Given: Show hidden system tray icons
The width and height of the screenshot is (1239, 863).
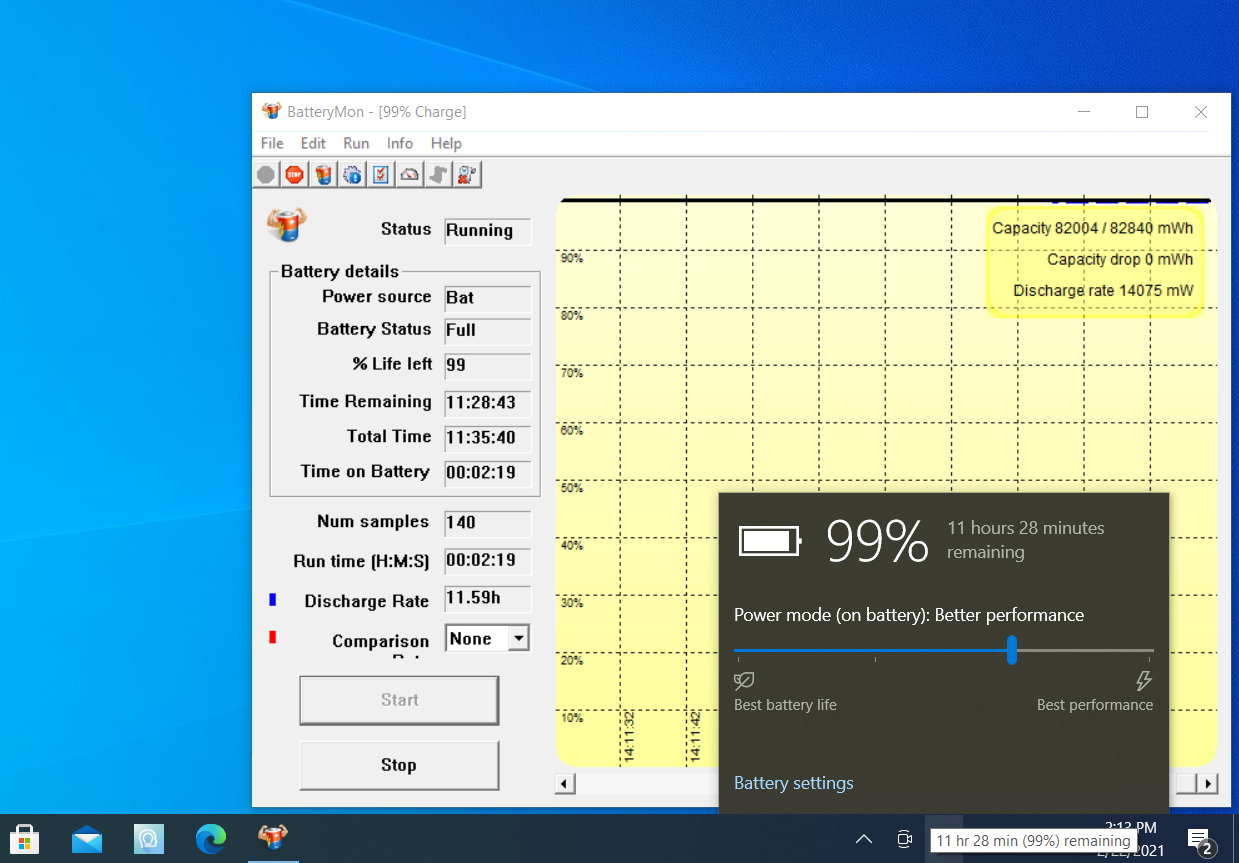Looking at the screenshot, I should [864, 839].
